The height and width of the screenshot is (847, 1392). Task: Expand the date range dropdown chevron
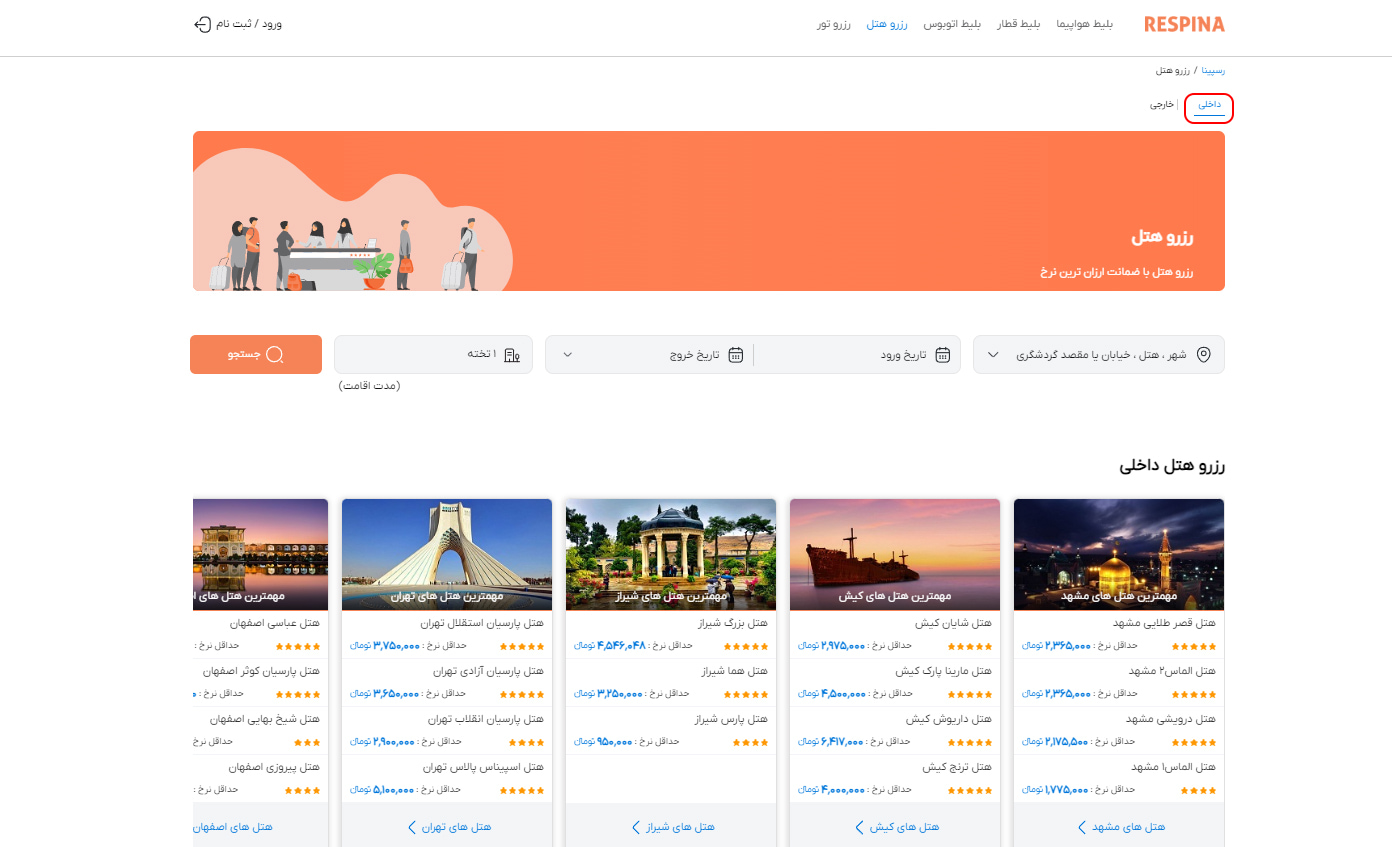[568, 355]
